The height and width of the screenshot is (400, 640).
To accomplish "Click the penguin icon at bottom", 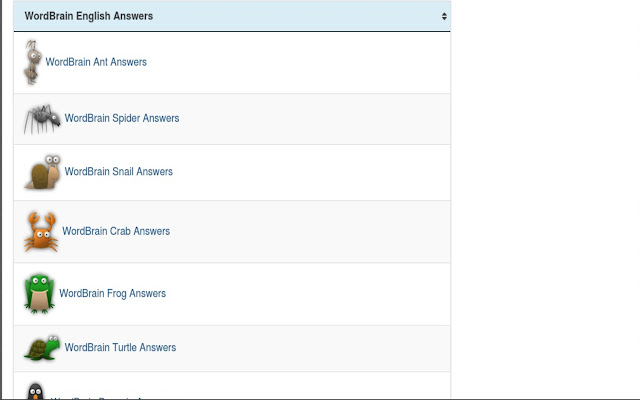I will (x=36, y=391).
